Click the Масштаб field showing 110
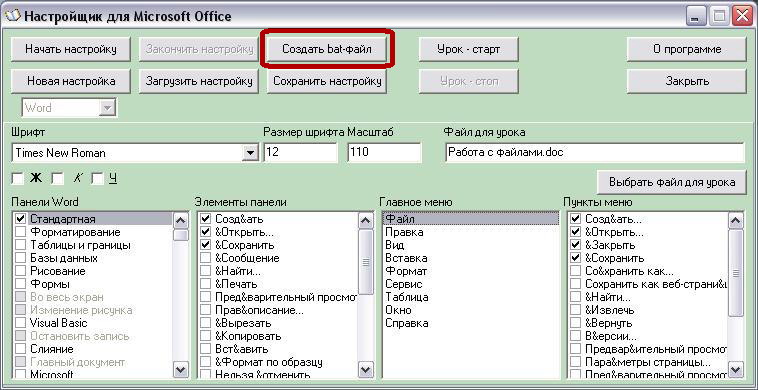Screen dimensions: 758x390 coord(384,153)
